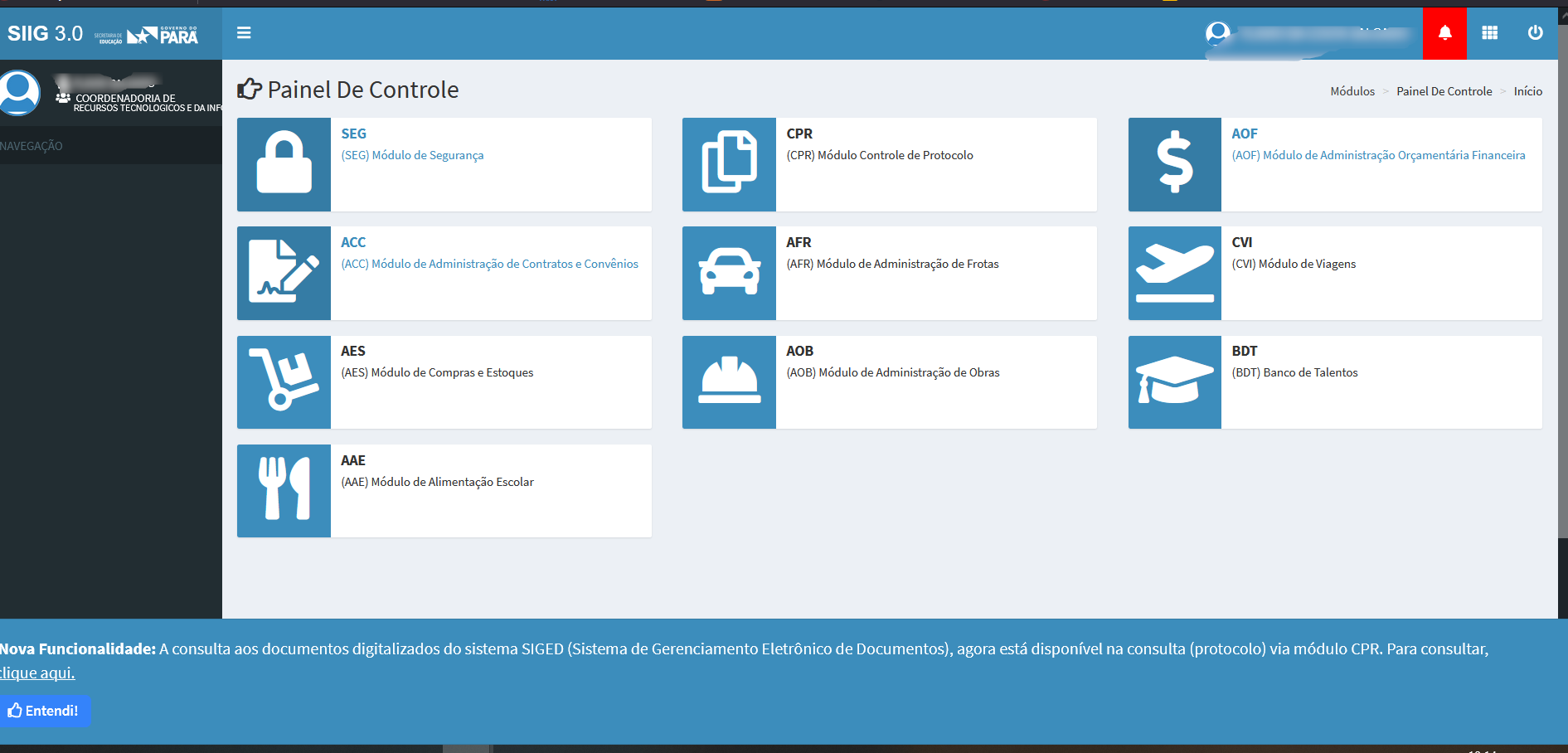Open AES hand cart icon tile
Viewport: 1568px width, 753px height.
pyautogui.click(x=284, y=382)
